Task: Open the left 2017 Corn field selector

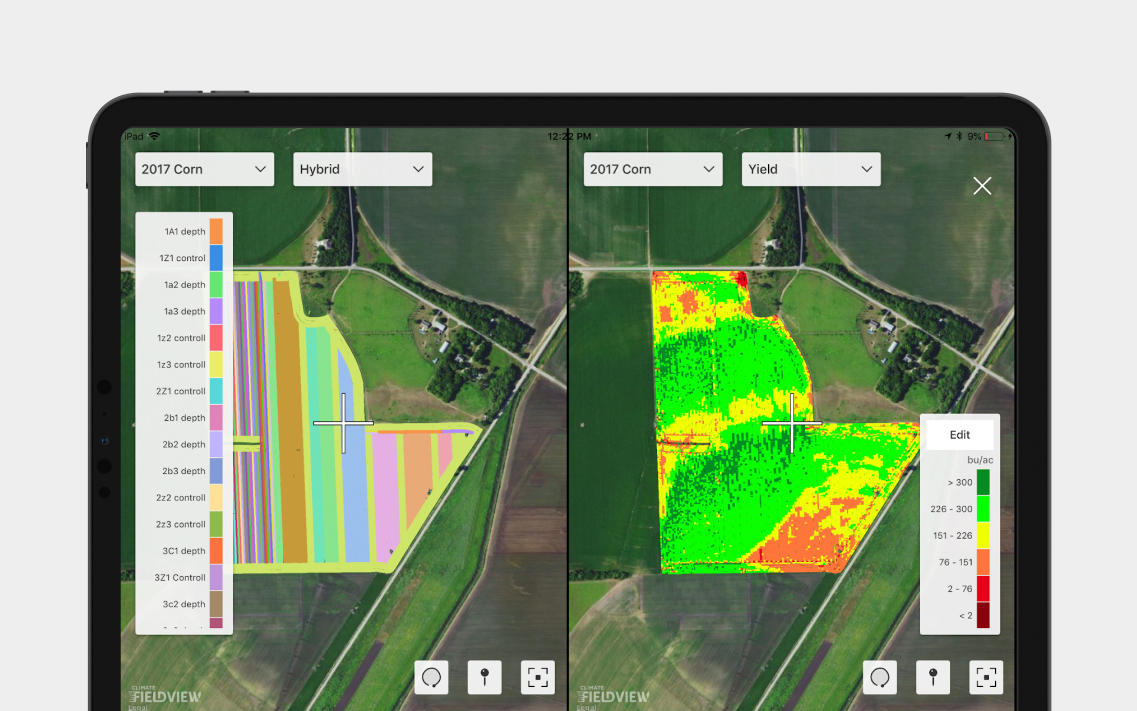Action: click(x=204, y=169)
